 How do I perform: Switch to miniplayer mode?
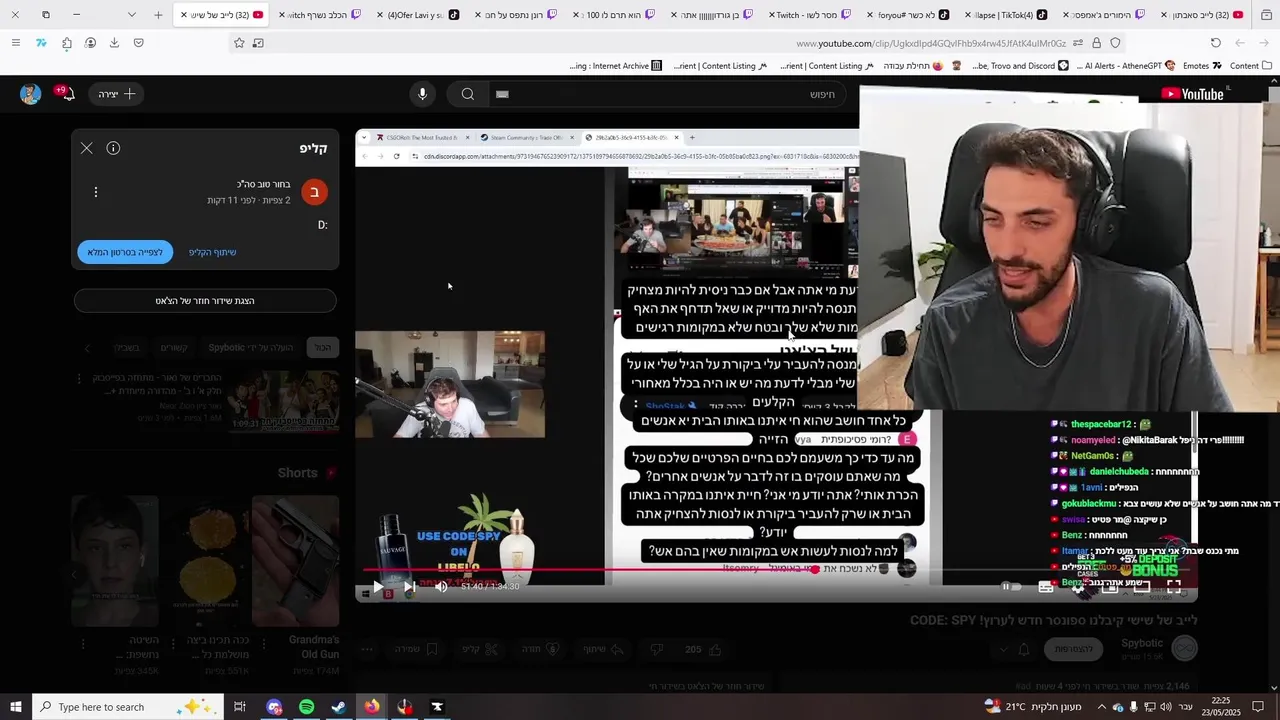click(x=1110, y=587)
